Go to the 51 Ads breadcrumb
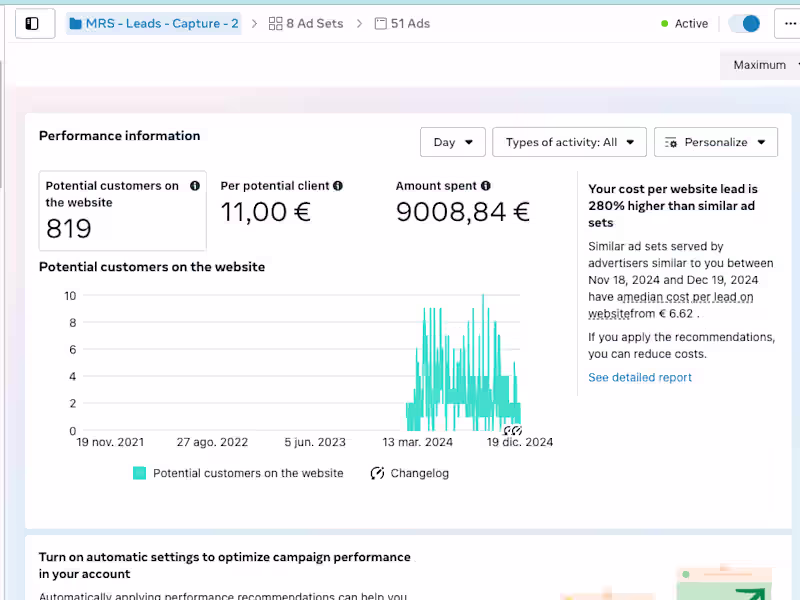 coord(410,23)
